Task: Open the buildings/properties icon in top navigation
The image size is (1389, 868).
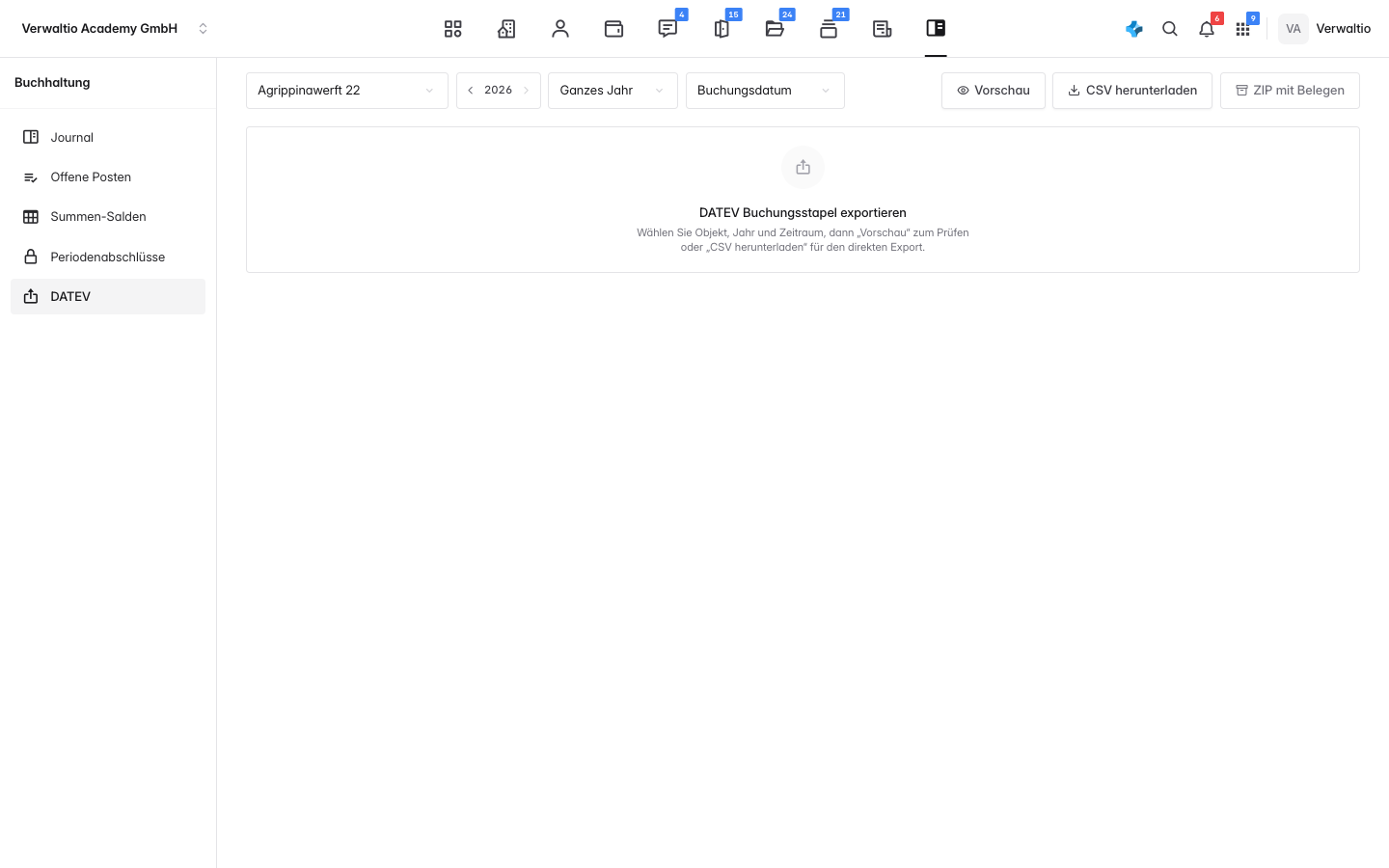Action: [506, 29]
